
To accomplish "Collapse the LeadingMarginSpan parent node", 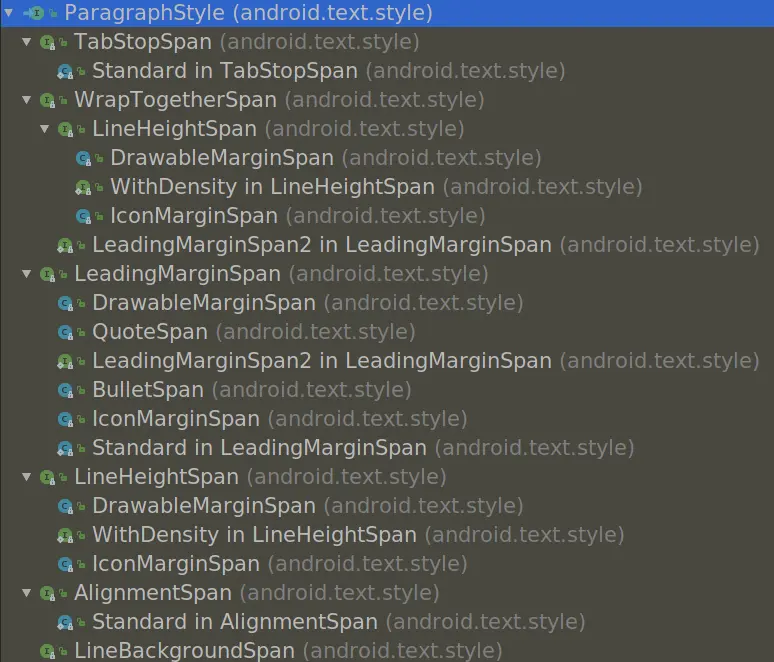I will click(27, 274).
